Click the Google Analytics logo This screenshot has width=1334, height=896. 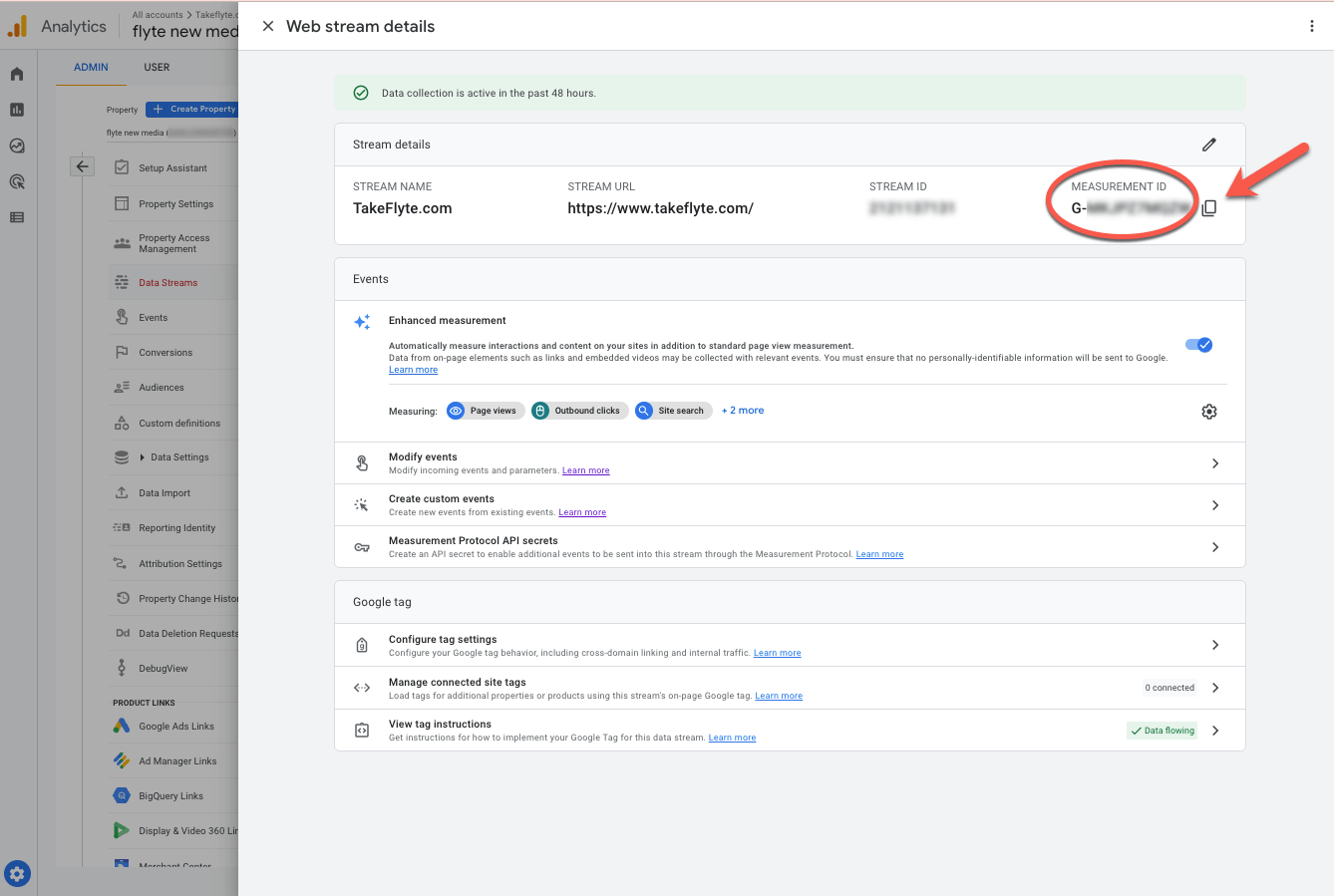17,25
